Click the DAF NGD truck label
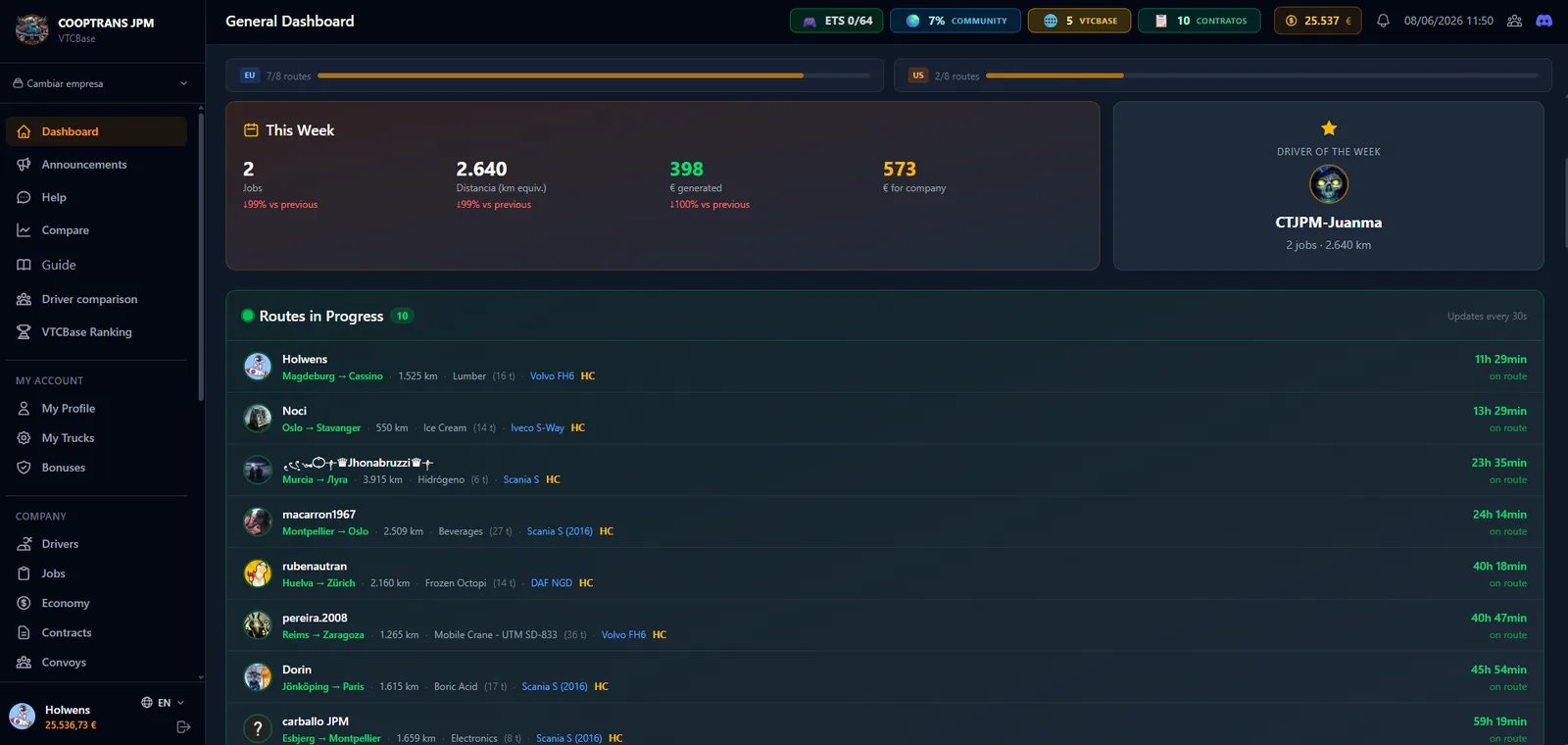Viewport: 1568px width, 745px height. click(552, 583)
